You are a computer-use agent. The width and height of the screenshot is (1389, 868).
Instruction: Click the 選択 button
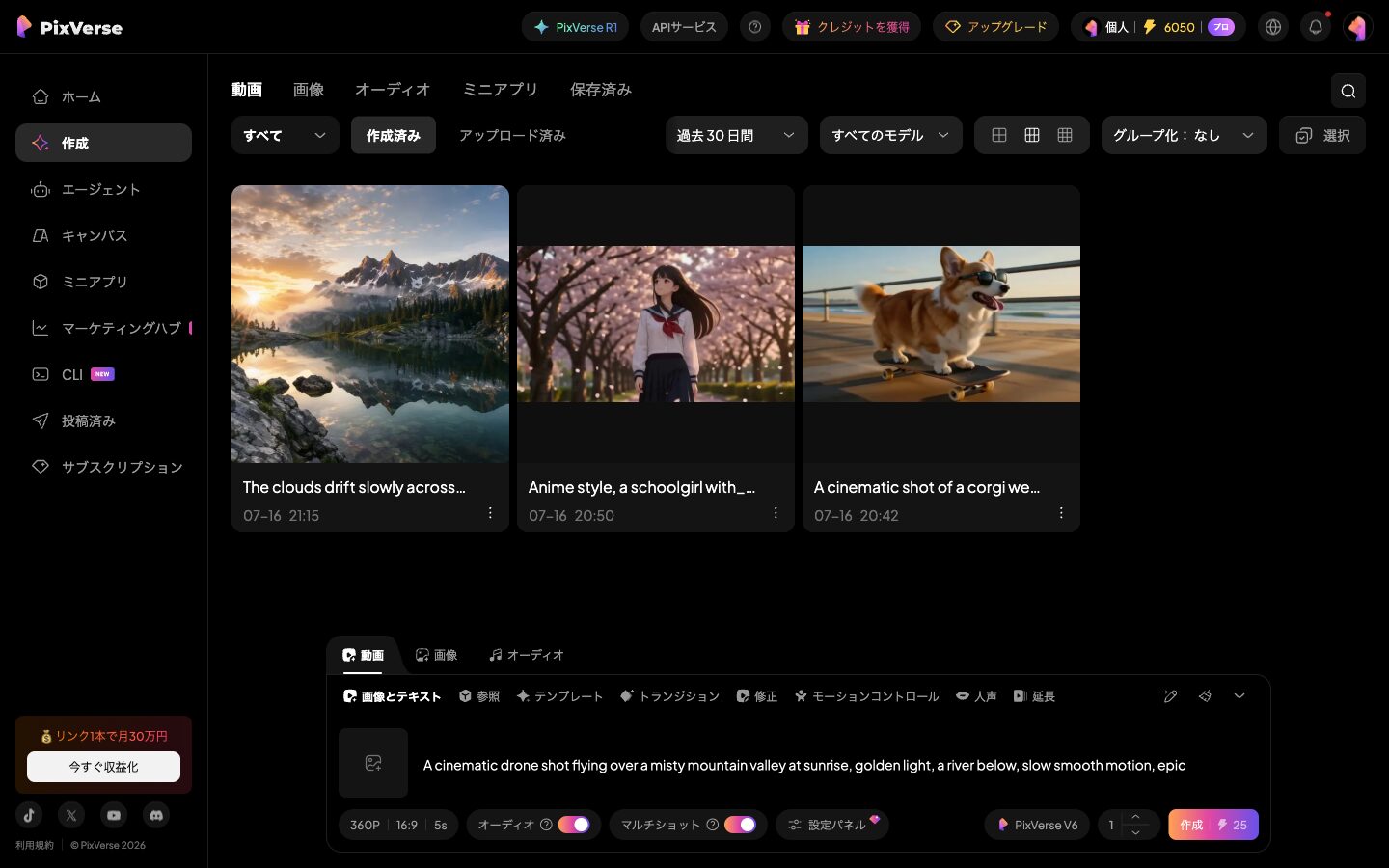coord(1322,135)
